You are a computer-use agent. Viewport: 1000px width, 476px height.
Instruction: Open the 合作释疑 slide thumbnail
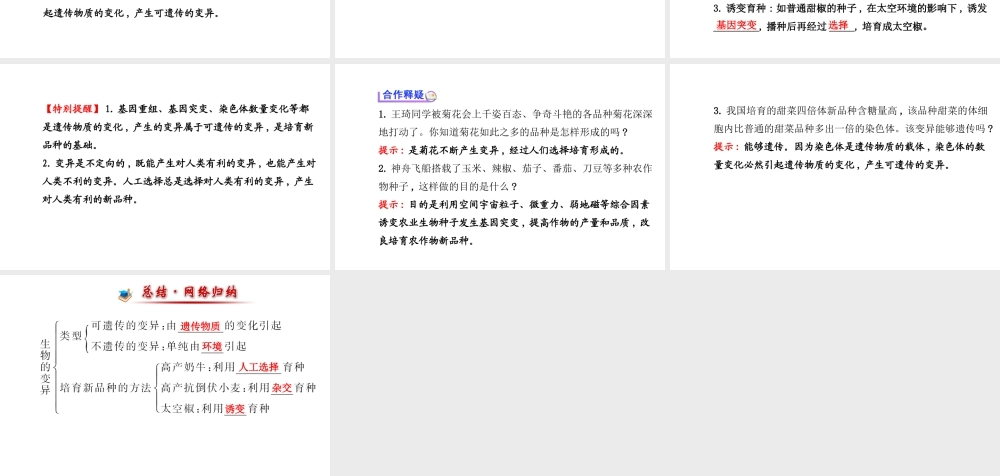(x=500, y=167)
